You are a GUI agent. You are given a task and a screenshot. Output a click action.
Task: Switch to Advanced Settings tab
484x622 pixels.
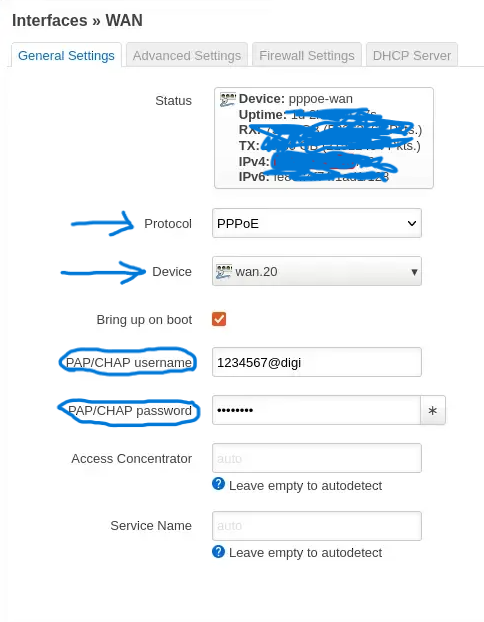pos(187,56)
